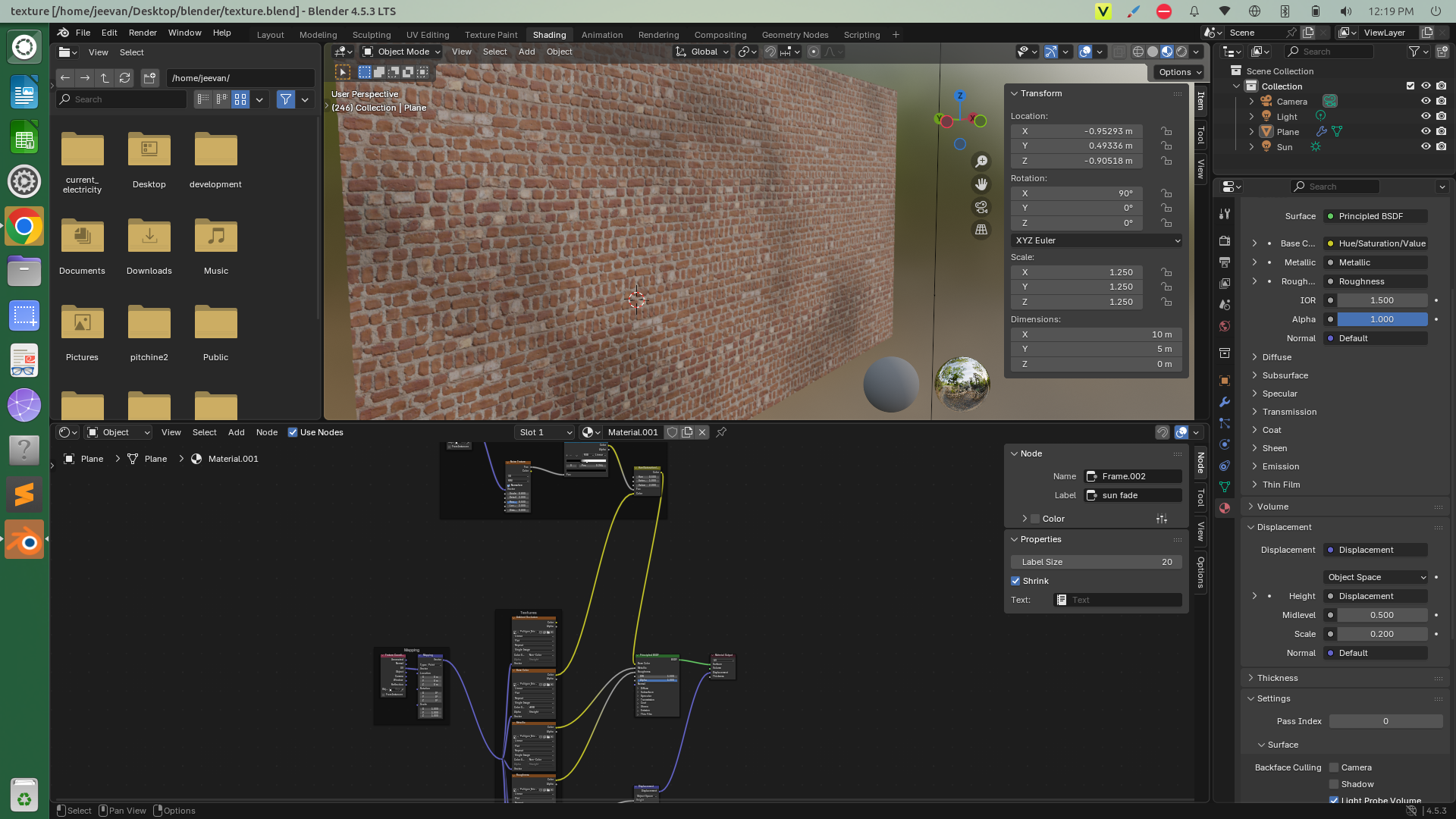Open the XYZ Euler rotation order dropdown
1456x819 pixels.
click(x=1096, y=240)
